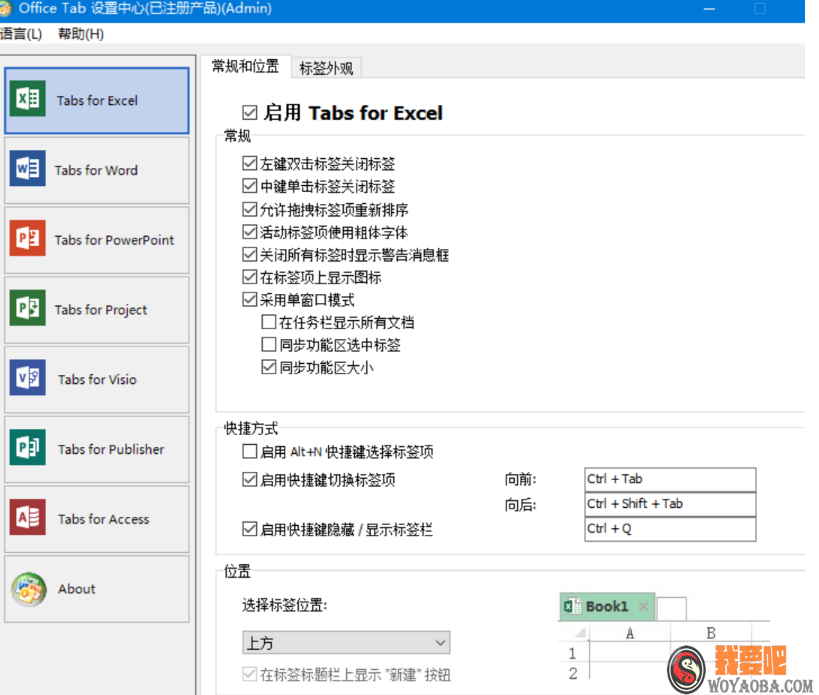Open the Access icon in sidebar
The width and height of the screenshot is (819, 695).
[28, 517]
